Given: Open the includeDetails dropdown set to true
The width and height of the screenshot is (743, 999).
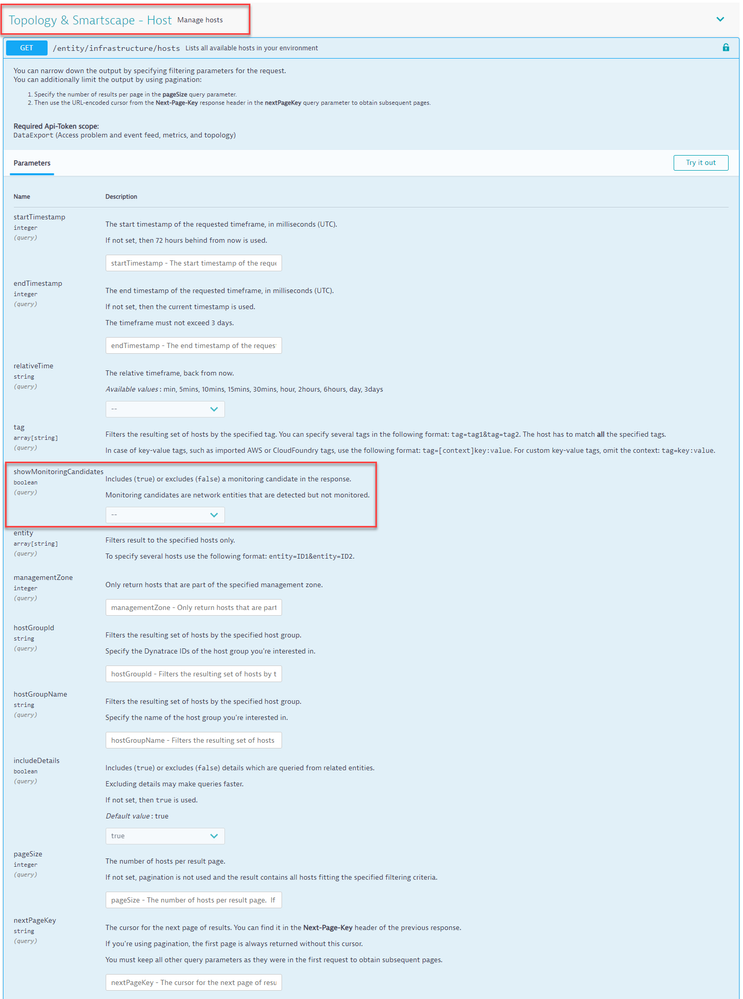Looking at the screenshot, I should (x=165, y=835).
